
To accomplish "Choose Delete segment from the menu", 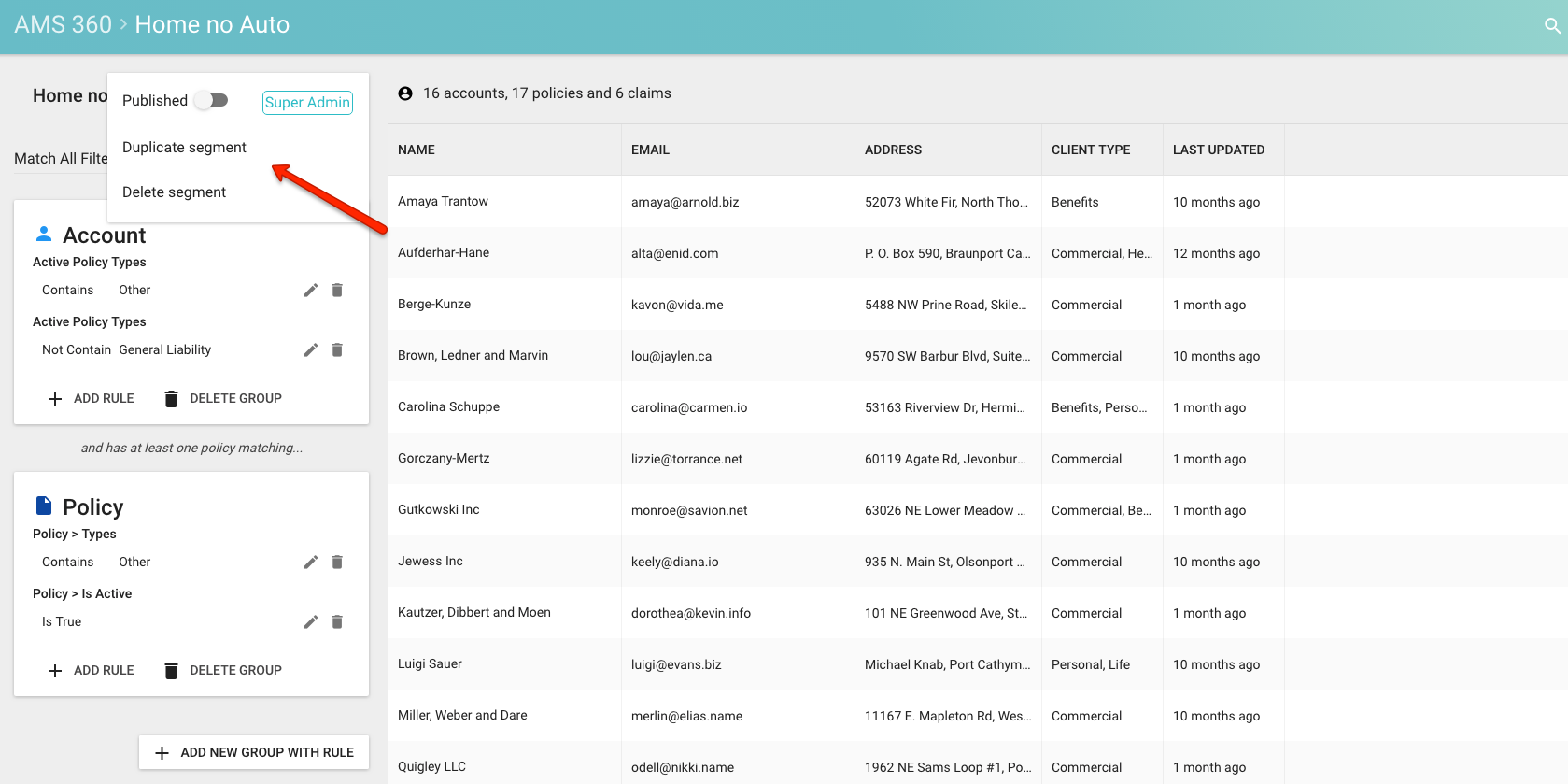I will 174,192.
